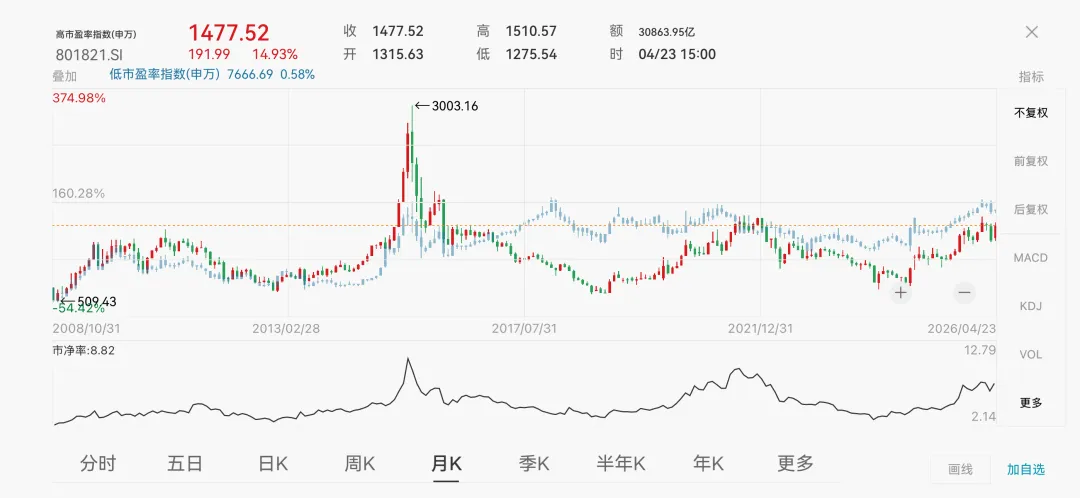
Task: Switch to 周K chart tab
Action: click(x=360, y=464)
